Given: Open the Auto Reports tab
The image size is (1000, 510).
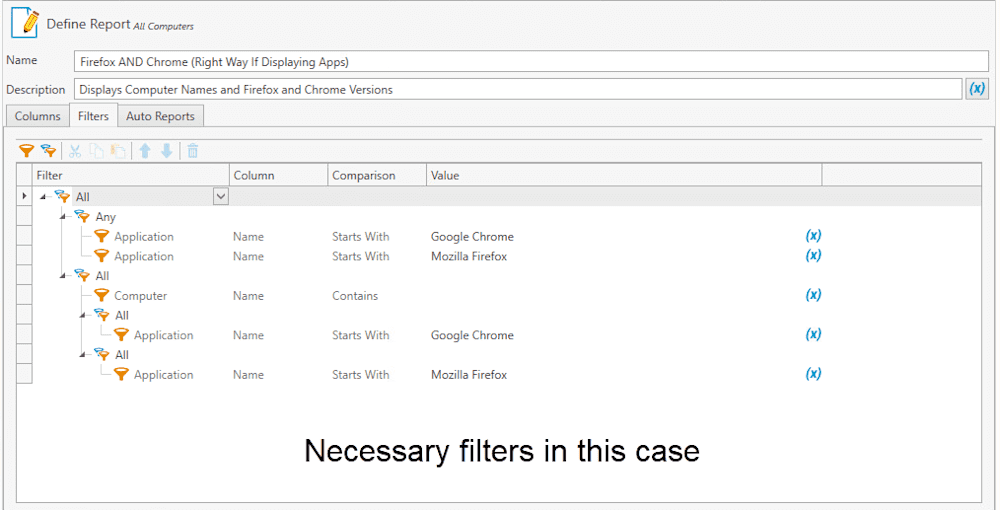Looking at the screenshot, I should [x=160, y=116].
